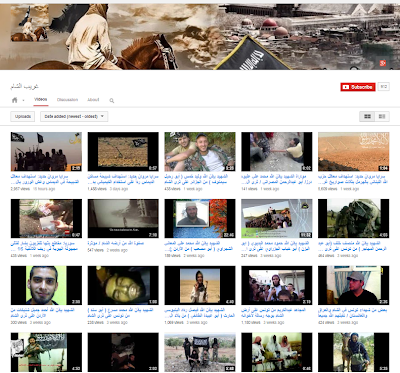Open the thumbnail of the 547 views video
Screen dimensions: 400x373
coord(123,218)
